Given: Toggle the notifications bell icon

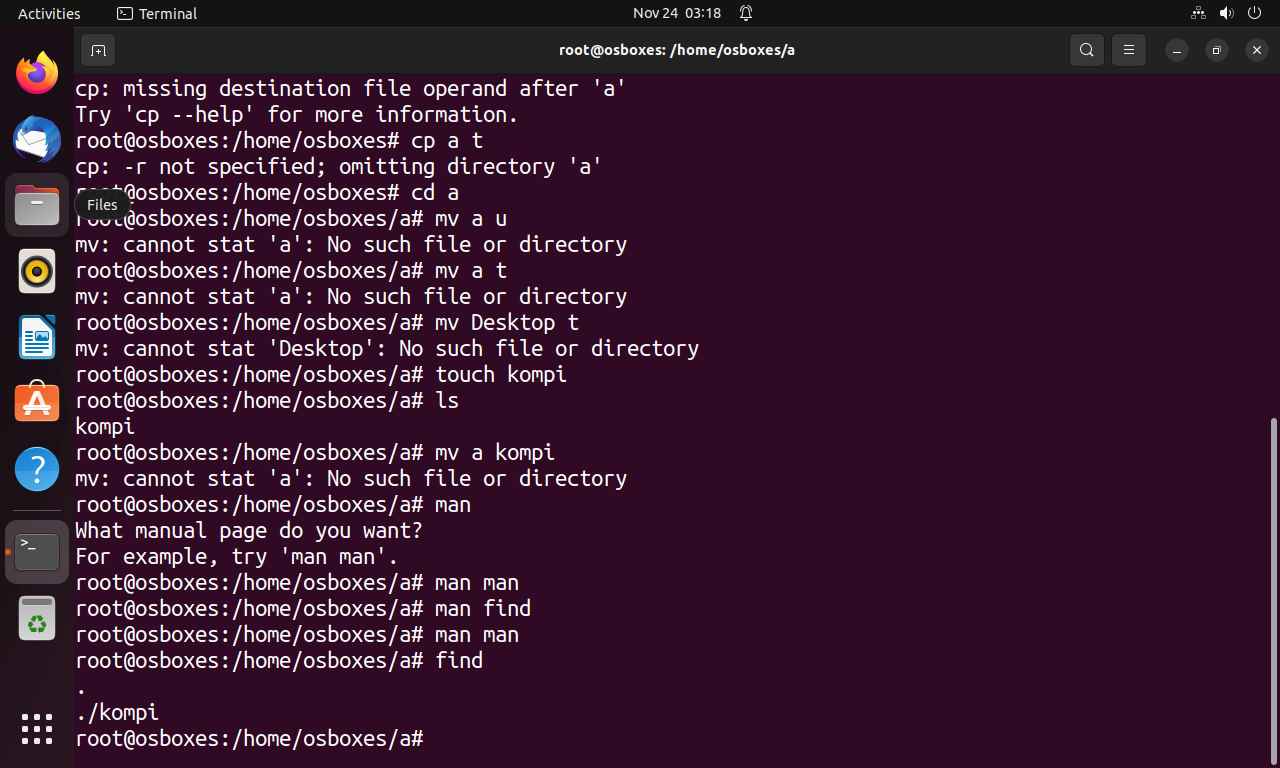Looking at the screenshot, I should pos(746,13).
